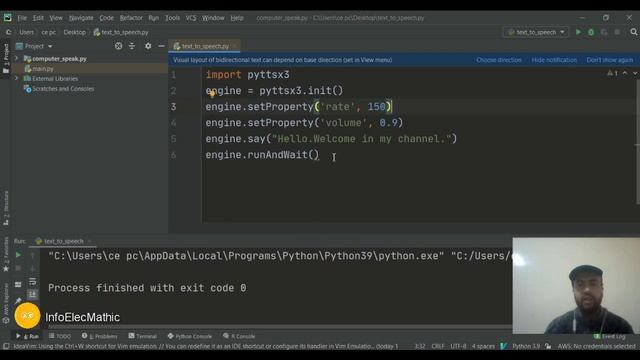Open the Tools menu
The width and height of the screenshot is (640, 360).
tap(172, 18)
